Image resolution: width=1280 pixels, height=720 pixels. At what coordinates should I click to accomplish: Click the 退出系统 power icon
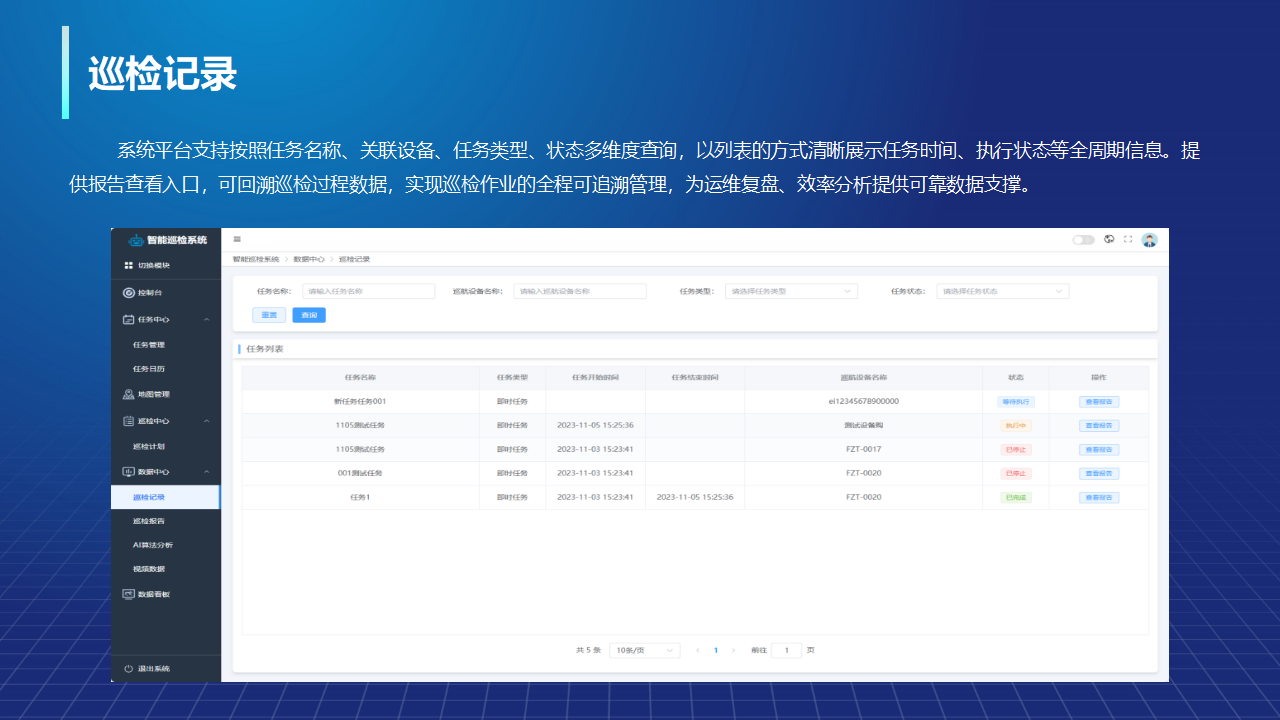(x=128, y=668)
